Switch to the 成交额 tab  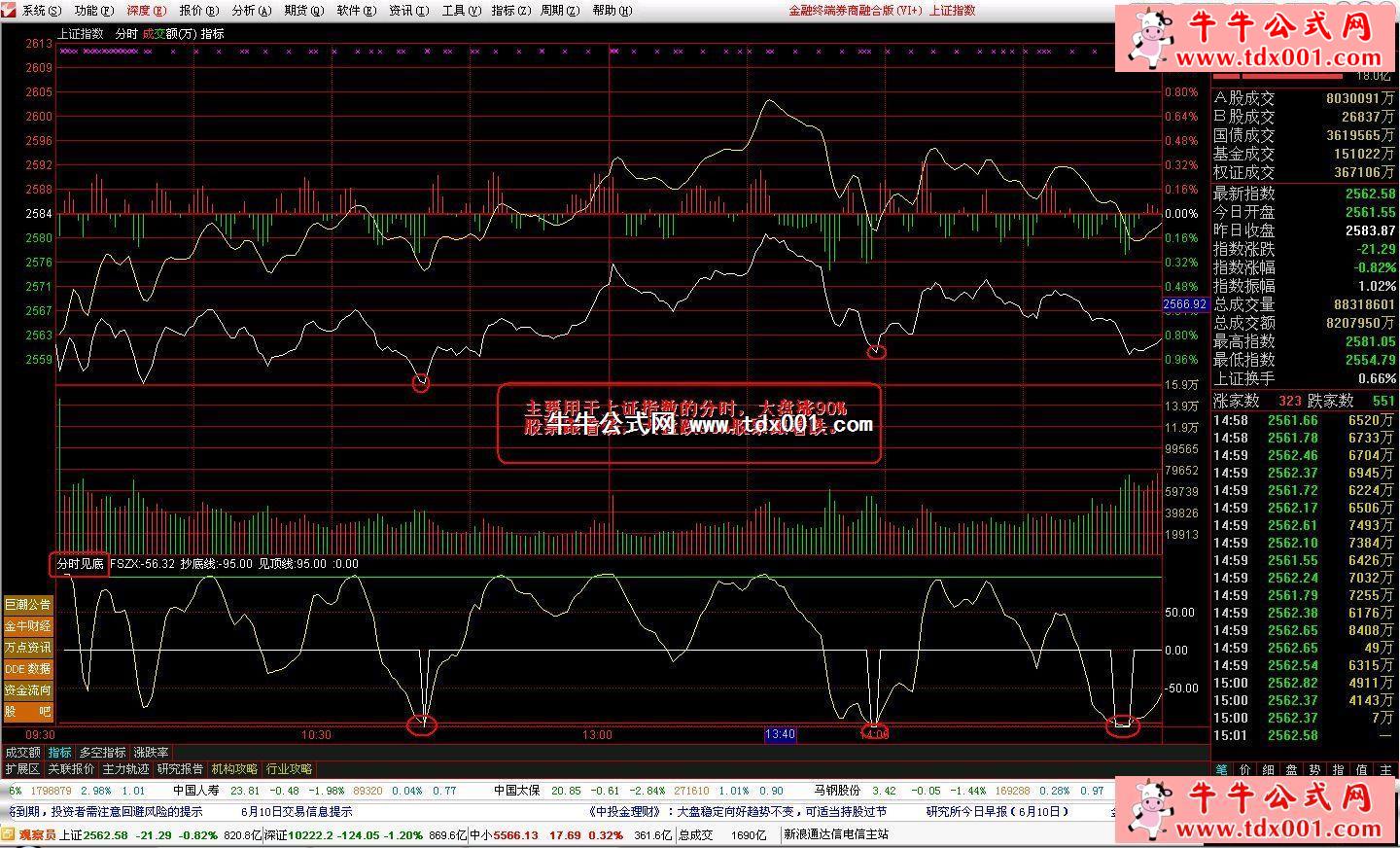pos(22,753)
